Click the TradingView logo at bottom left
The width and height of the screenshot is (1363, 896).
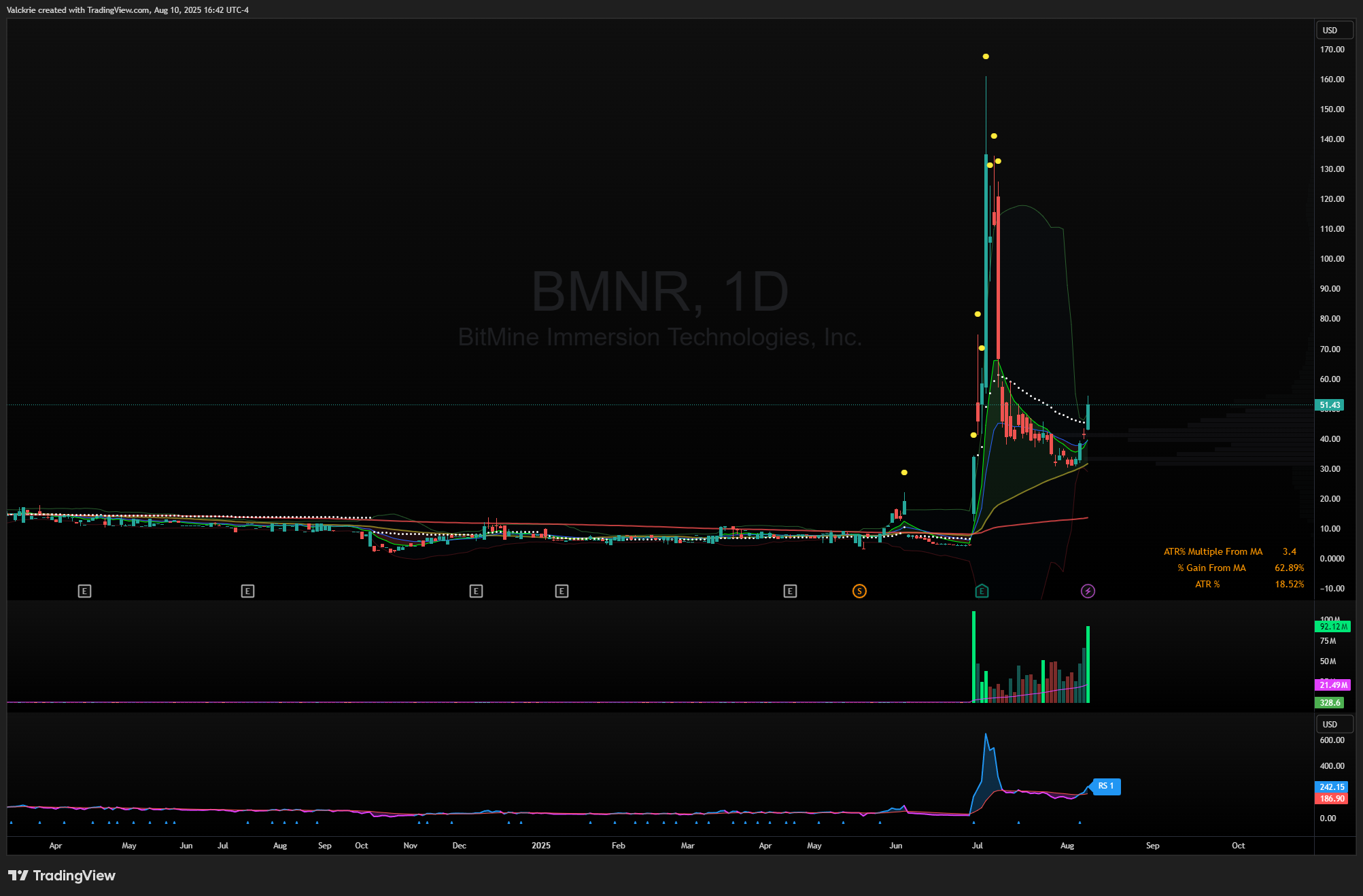click(x=62, y=876)
